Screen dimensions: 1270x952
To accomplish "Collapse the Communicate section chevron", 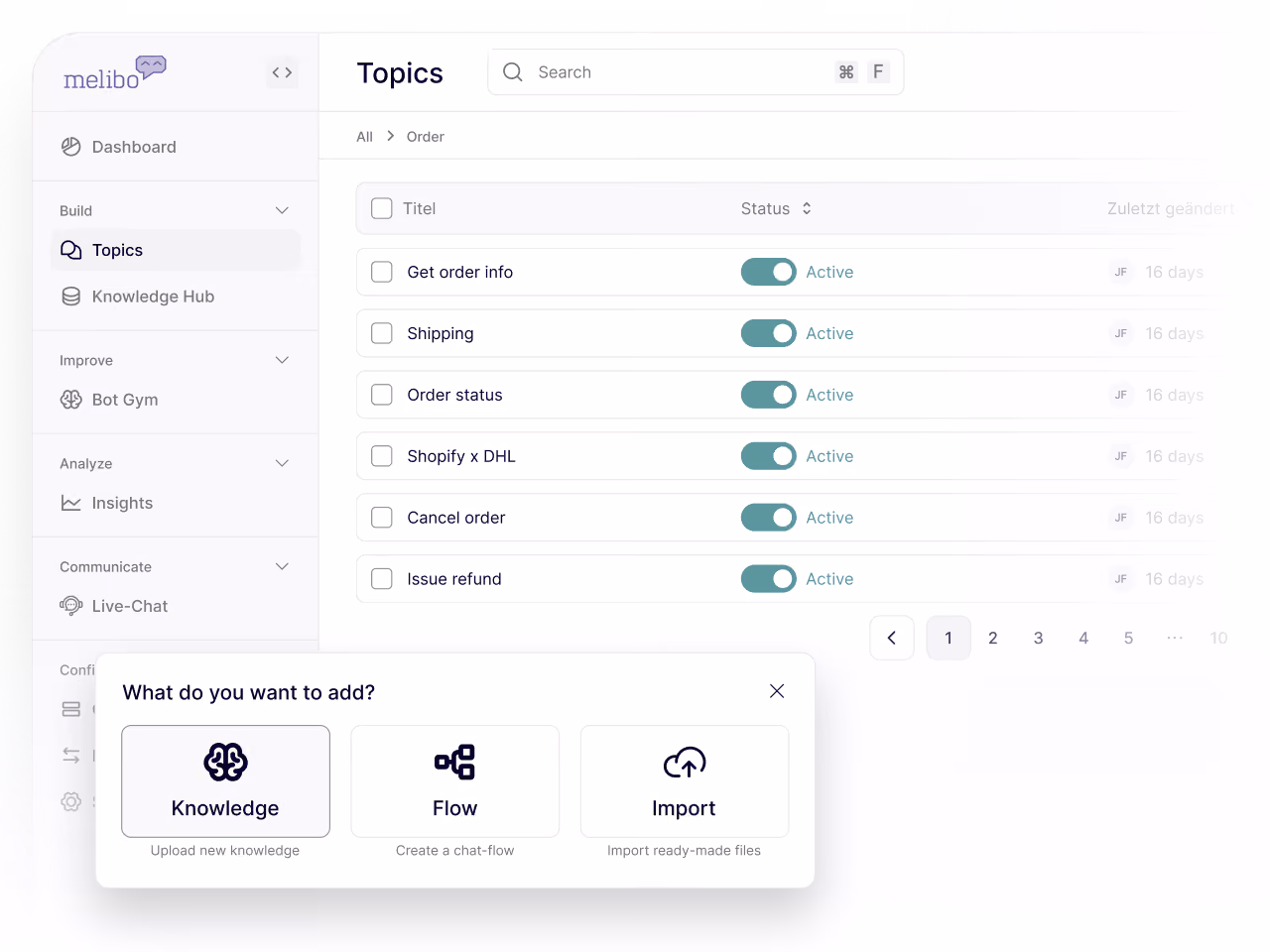I will pos(282,566).
